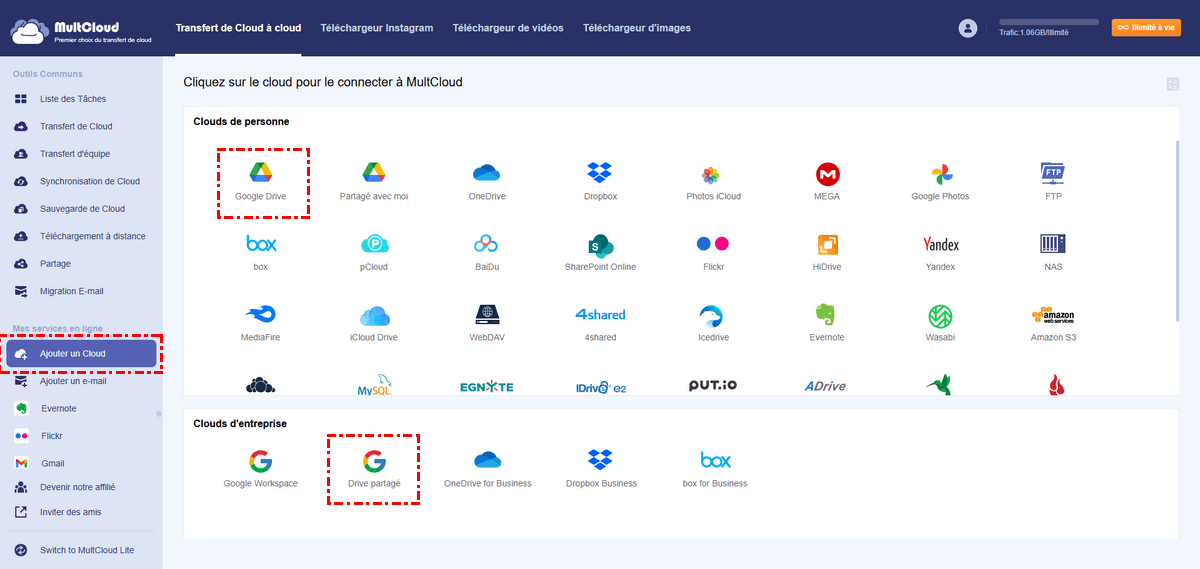Viewport: 1200px width, 569px height.
Task: Switch to Téléchargeur d'images tab
Action: coord(637,28)
